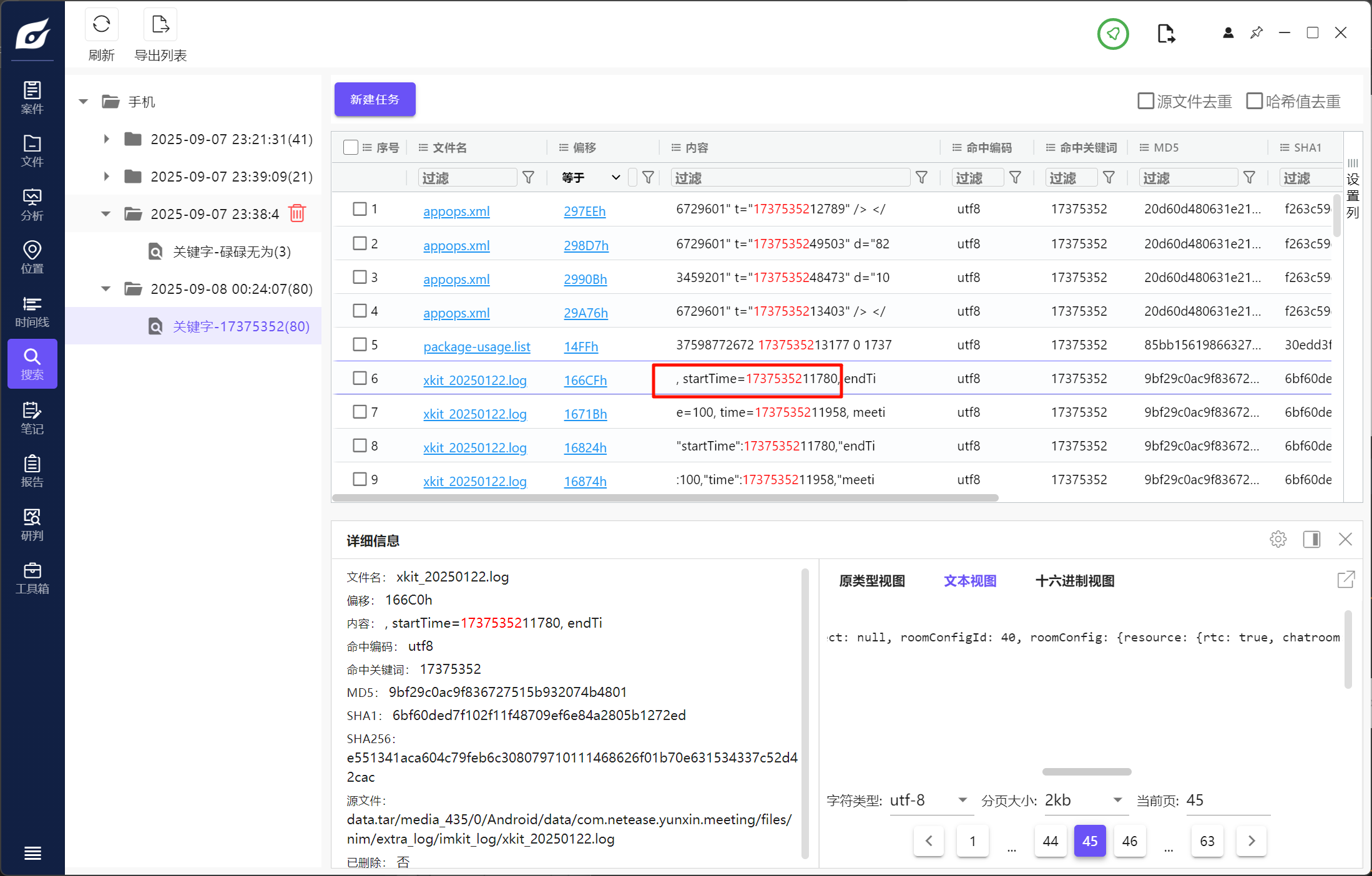Click the 刷新 refresh icon
1372x876 pixels.
[x=101, y=25]
